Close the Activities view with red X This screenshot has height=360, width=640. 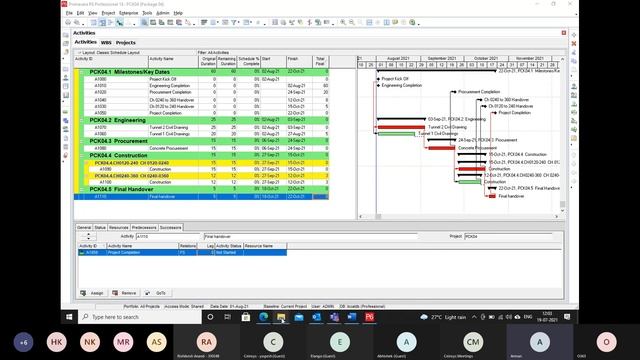click(x=564, y=33)
